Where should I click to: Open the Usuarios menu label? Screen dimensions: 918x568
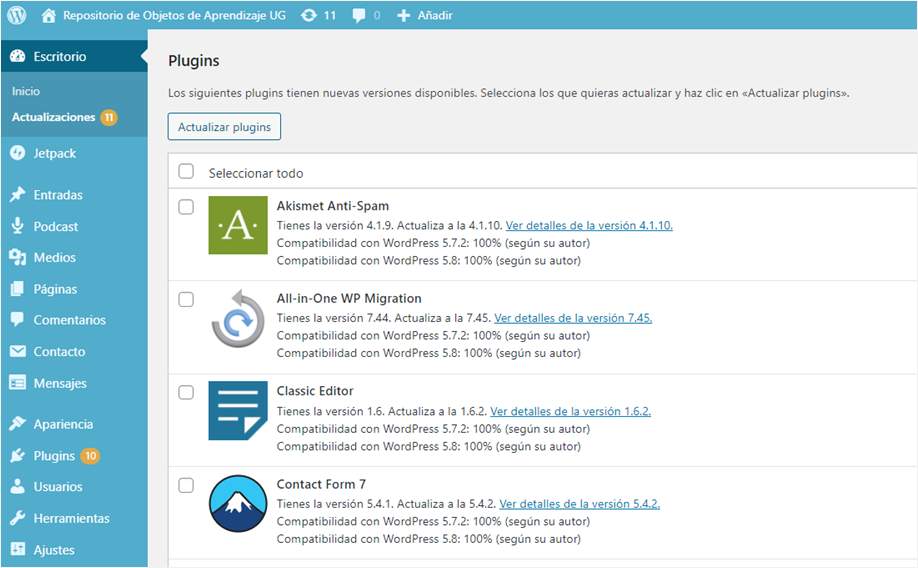58,487
